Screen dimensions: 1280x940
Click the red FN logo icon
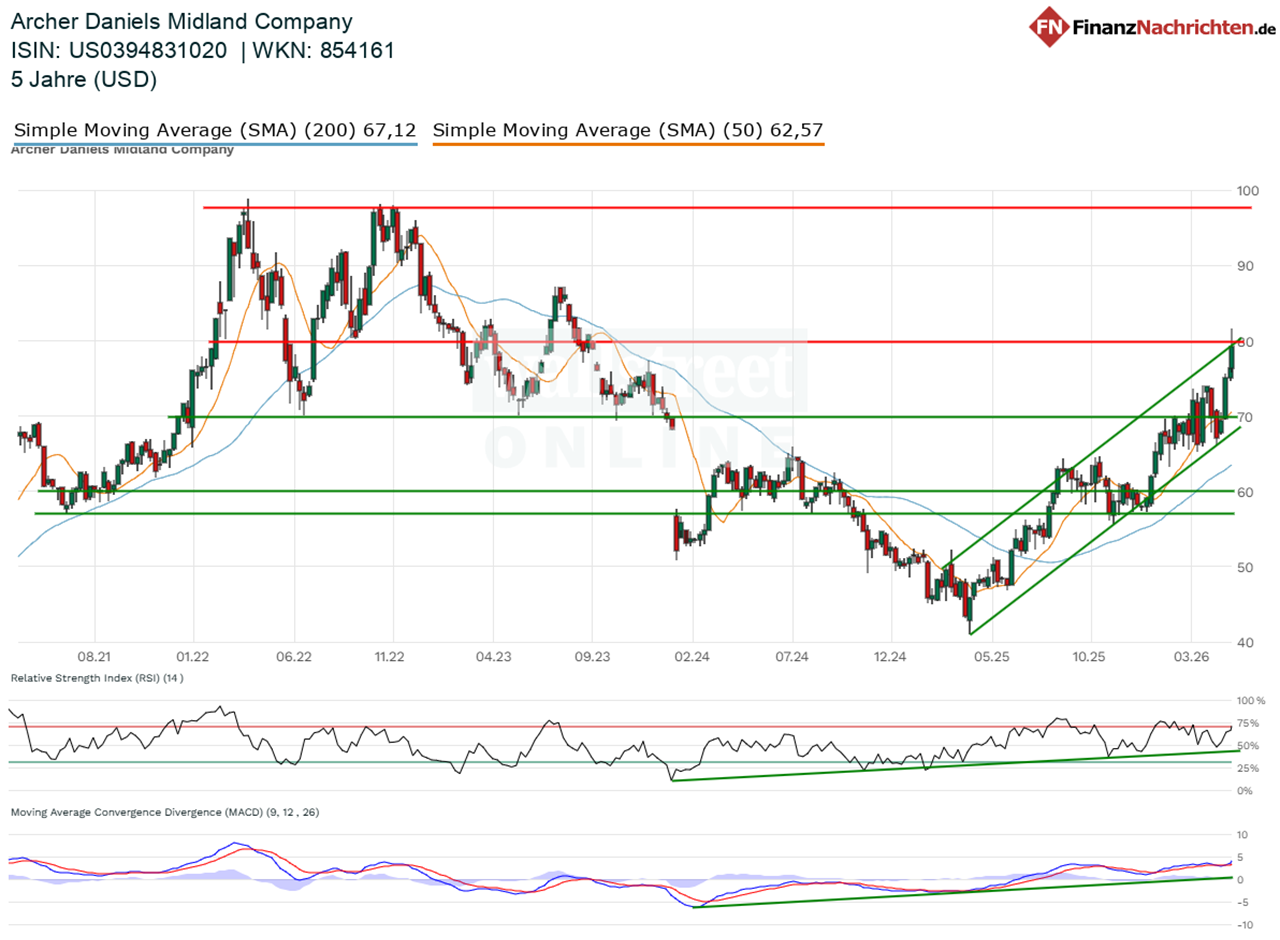(1051, 26)
